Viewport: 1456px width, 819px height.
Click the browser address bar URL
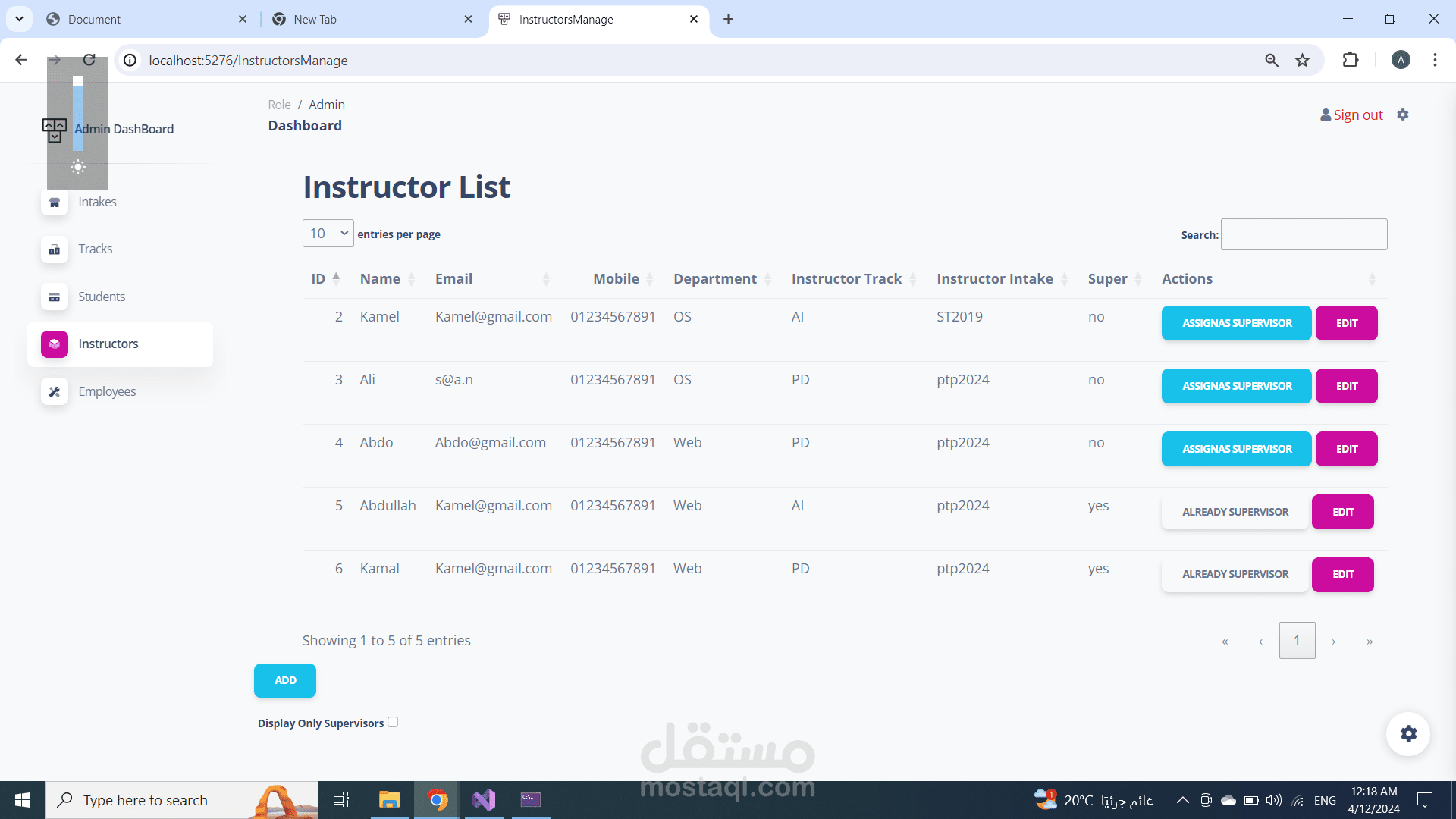(x=248, y=60)
